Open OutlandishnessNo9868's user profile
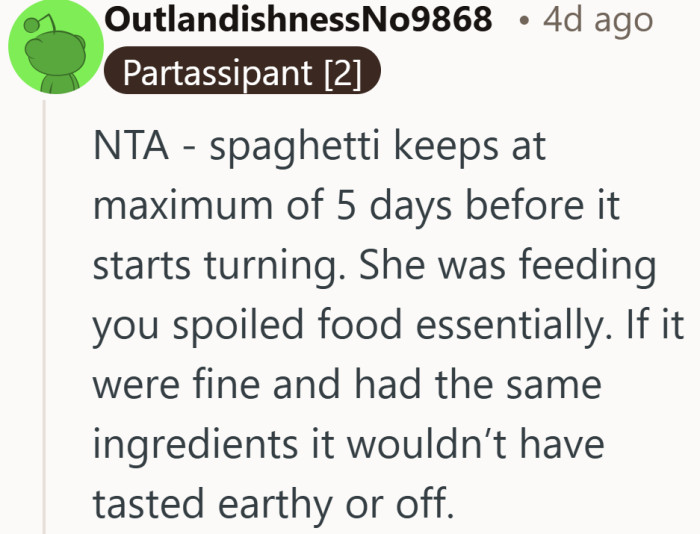This screenshot has height=534, width=700. [298, 20]
